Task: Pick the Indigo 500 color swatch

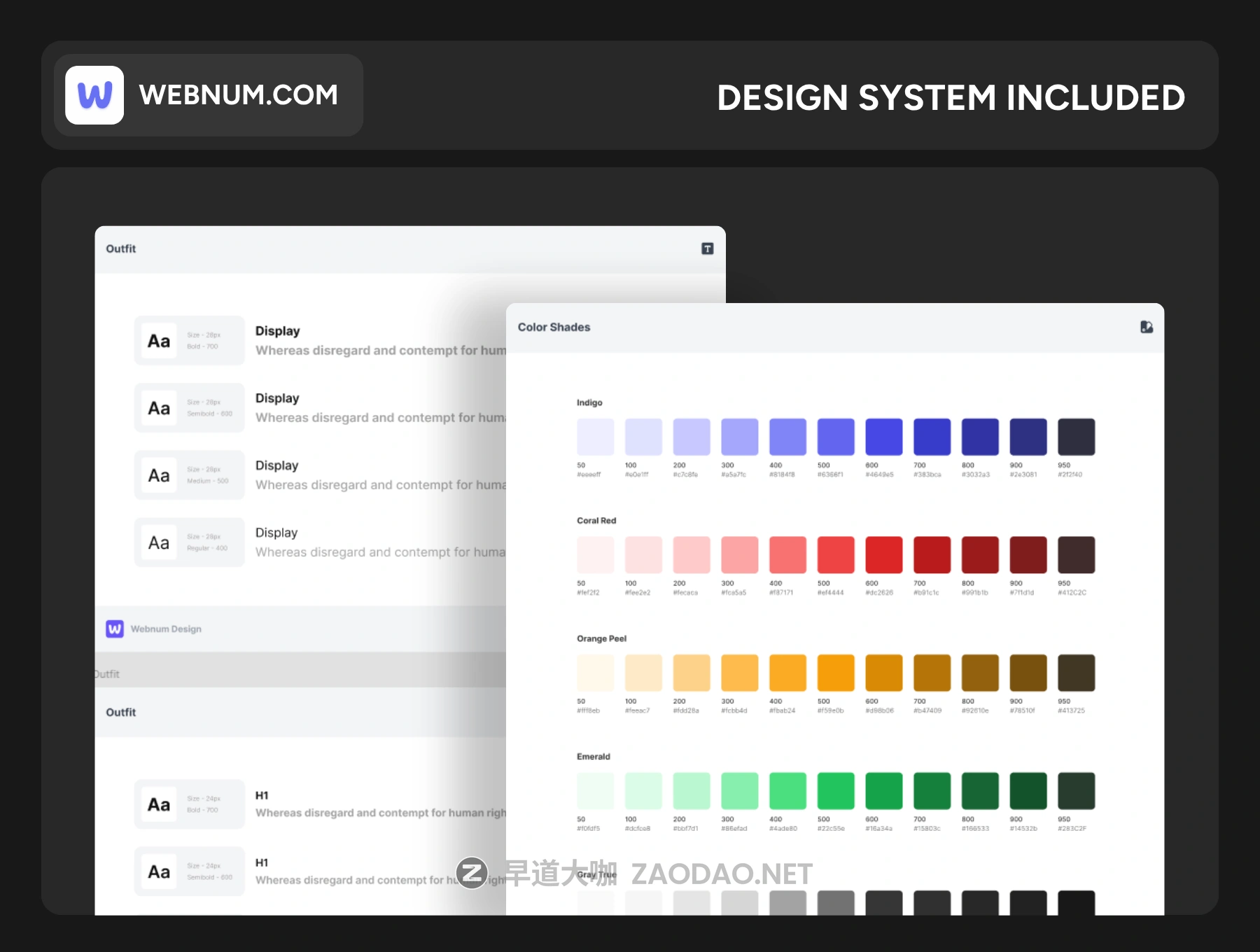Action: pos(836,437)
